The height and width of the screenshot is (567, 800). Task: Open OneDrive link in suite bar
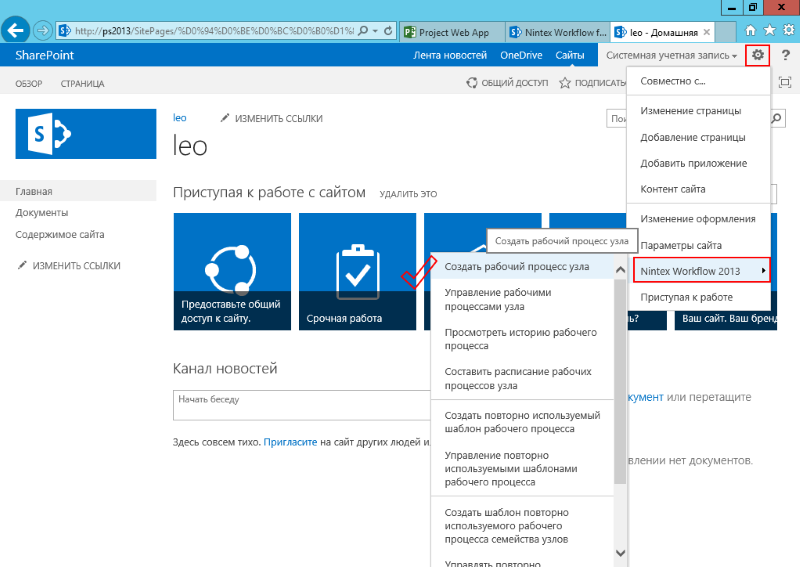(x=521, y=55)
